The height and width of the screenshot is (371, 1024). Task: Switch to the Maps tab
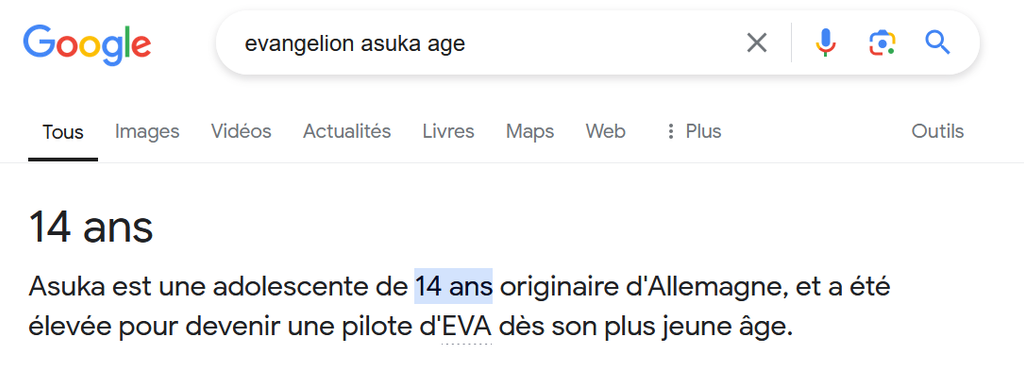(x=530, y=132)
